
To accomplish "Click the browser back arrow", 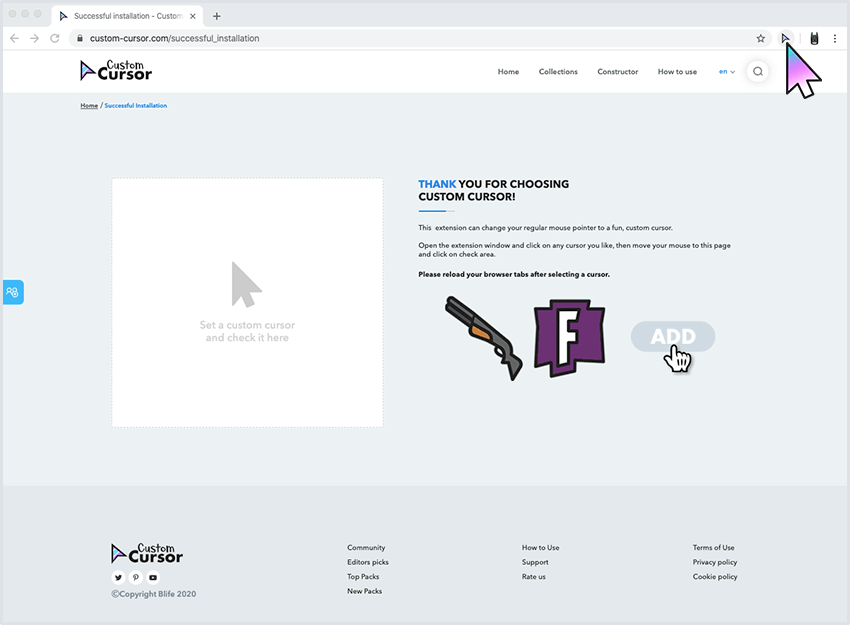I will (15, 38).
